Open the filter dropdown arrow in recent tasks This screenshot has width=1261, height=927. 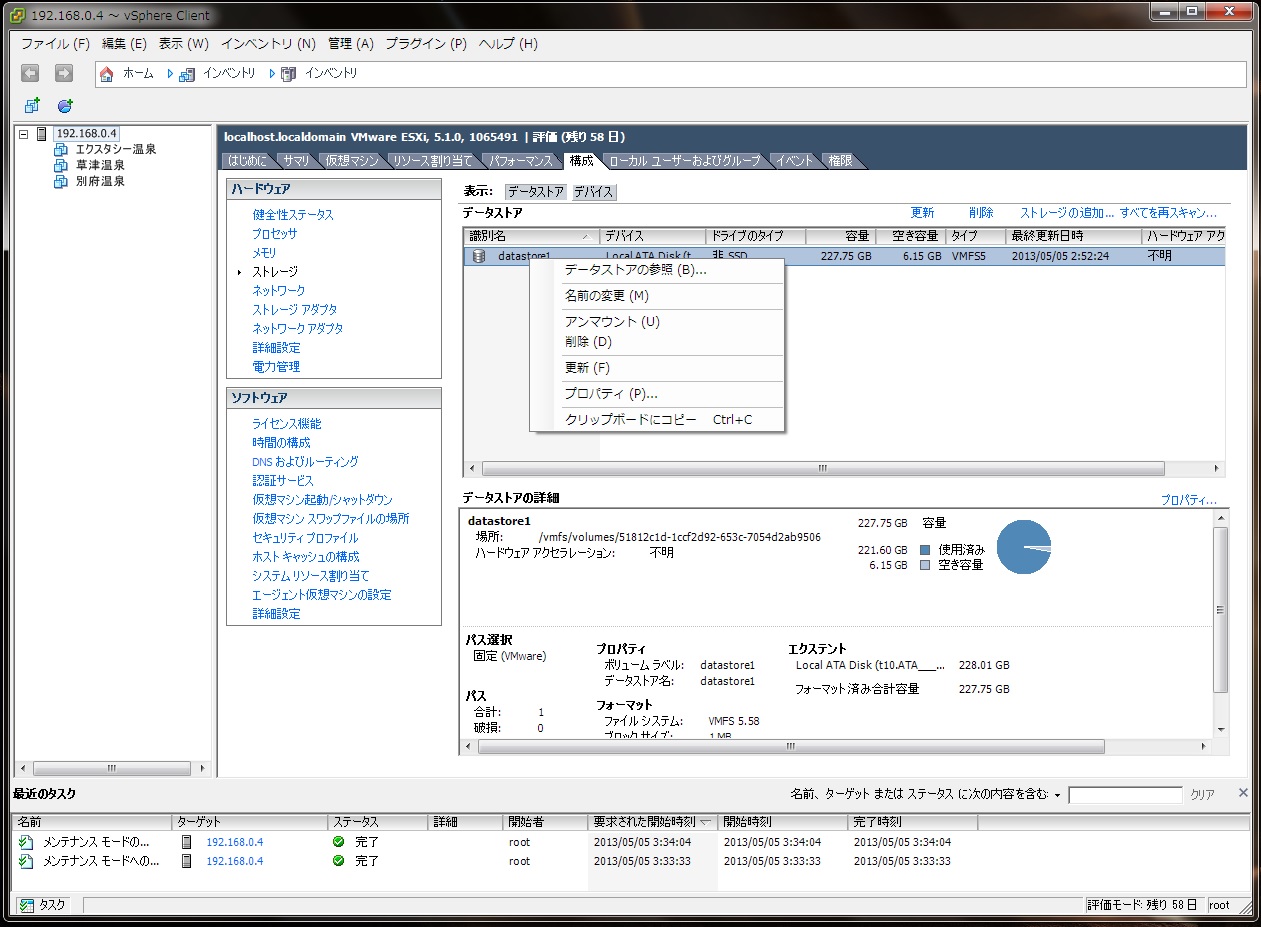(1057, 796)
